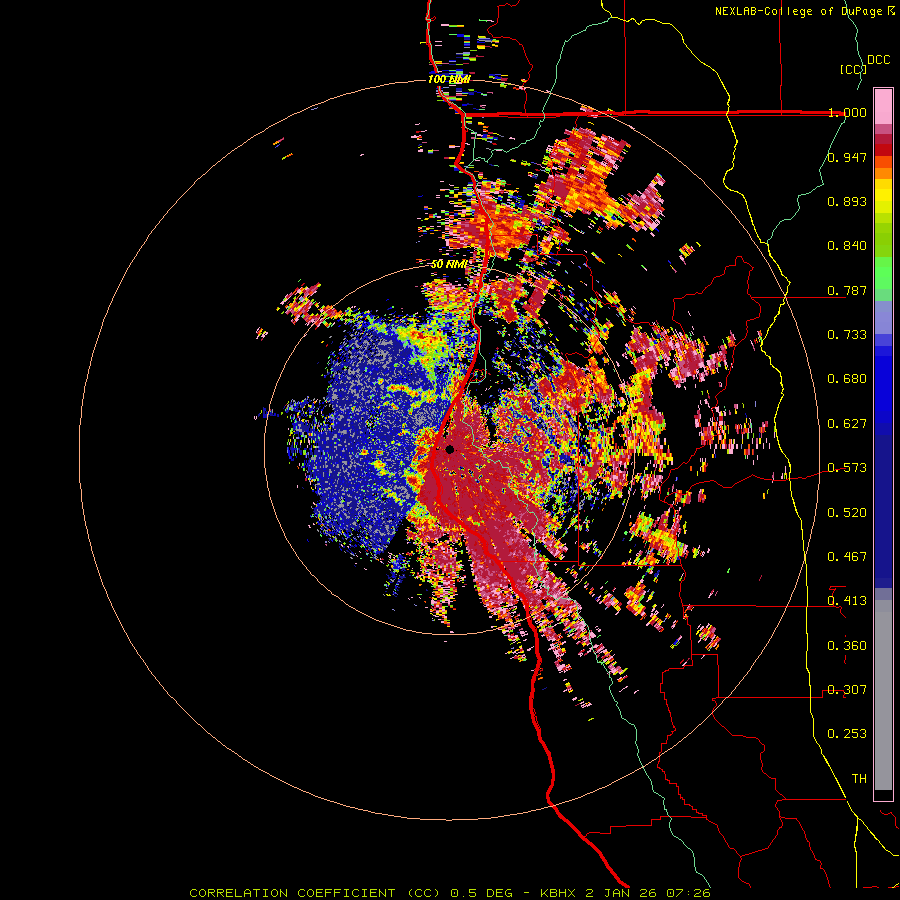Image resolution: width=900 pixels, height=900 pixels.
Task: Click the DCC label above the color bar
Action: (879, 60)
